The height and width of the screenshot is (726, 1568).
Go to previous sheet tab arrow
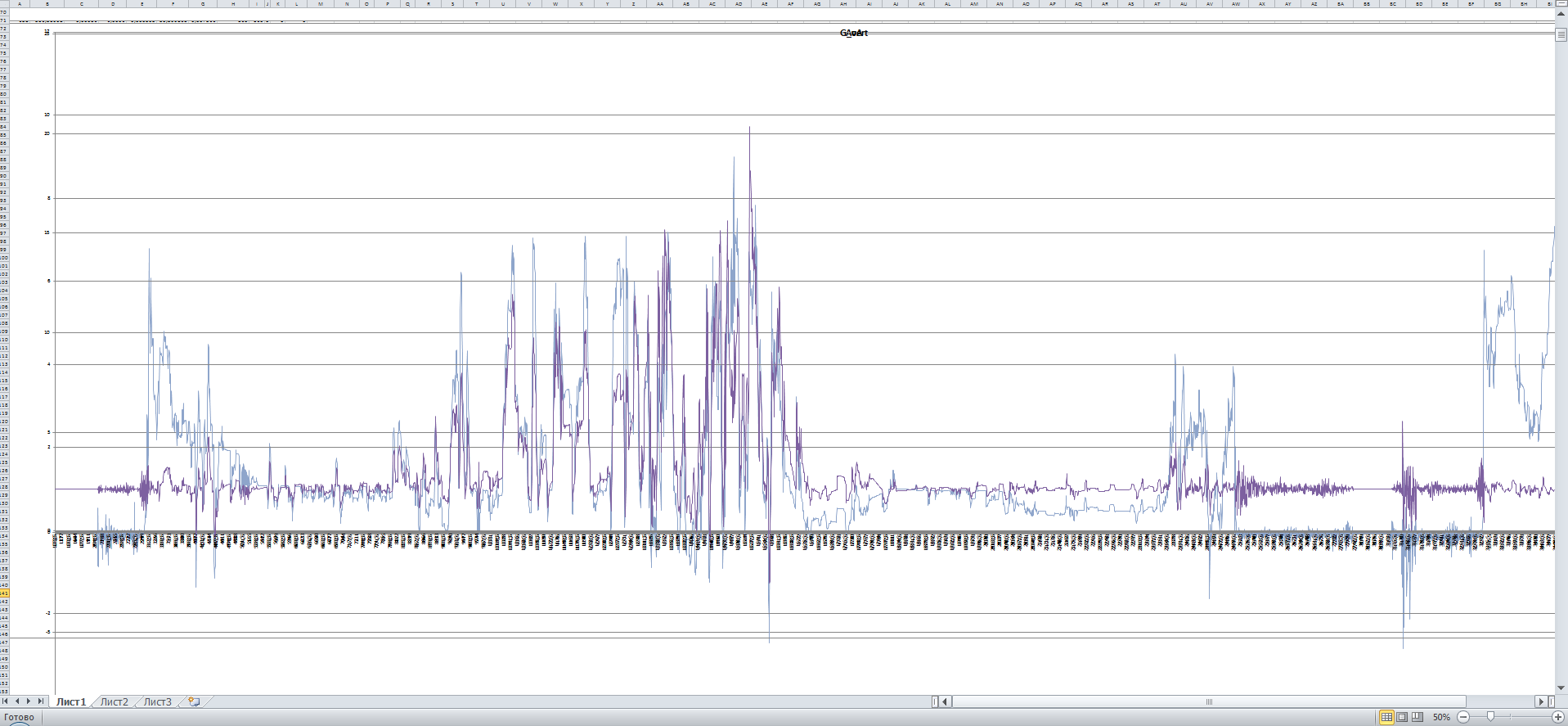[17, 701]
